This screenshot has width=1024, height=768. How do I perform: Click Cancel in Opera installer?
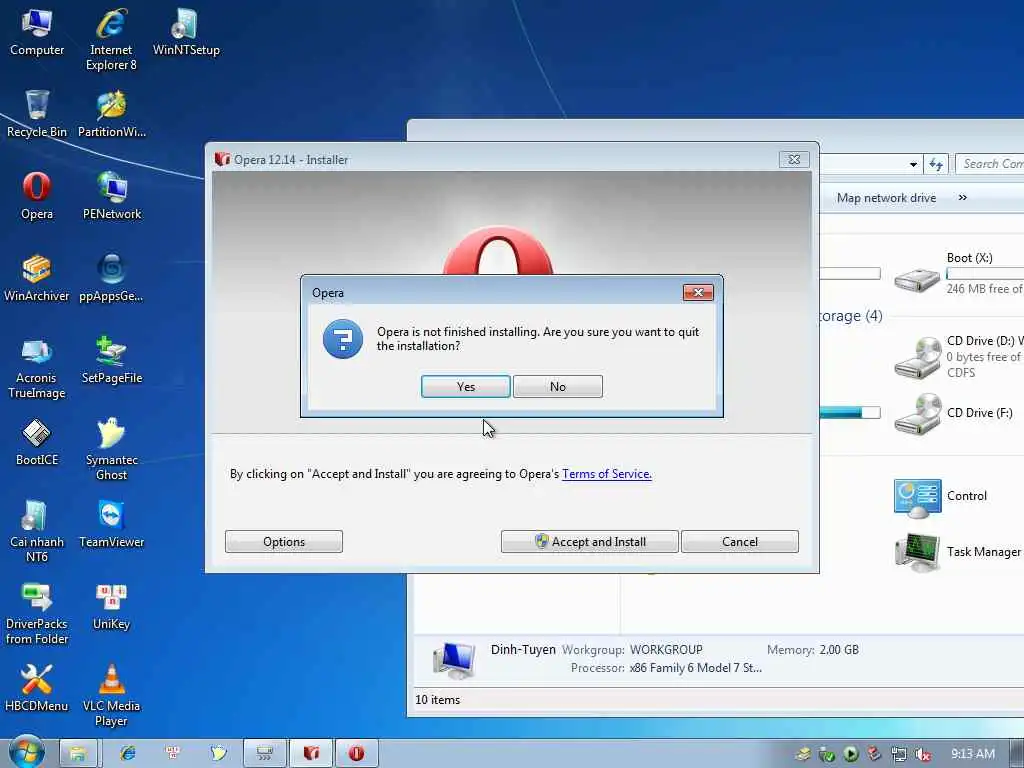coord(740,541)
